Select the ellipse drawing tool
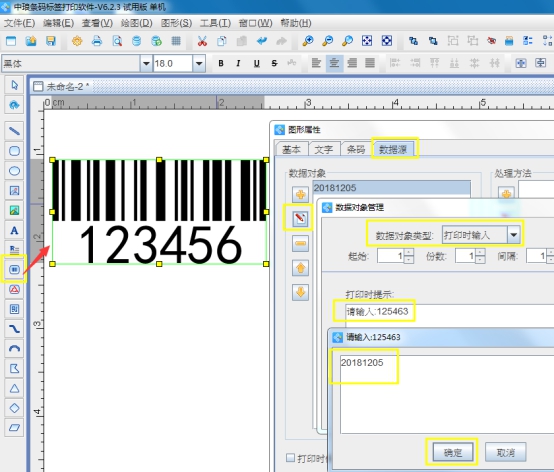This screenshot has width=554, height=472. (14, 171)
